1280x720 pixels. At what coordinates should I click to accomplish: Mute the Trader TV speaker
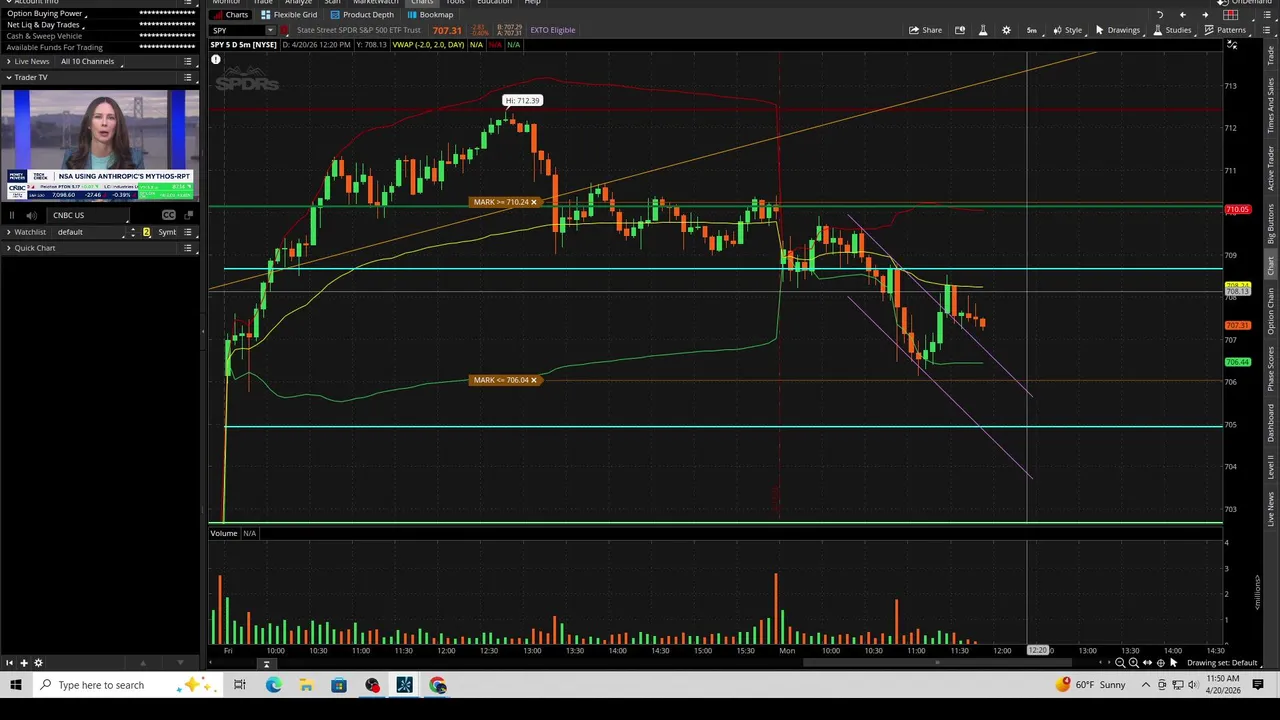click(x=32, y=215)
